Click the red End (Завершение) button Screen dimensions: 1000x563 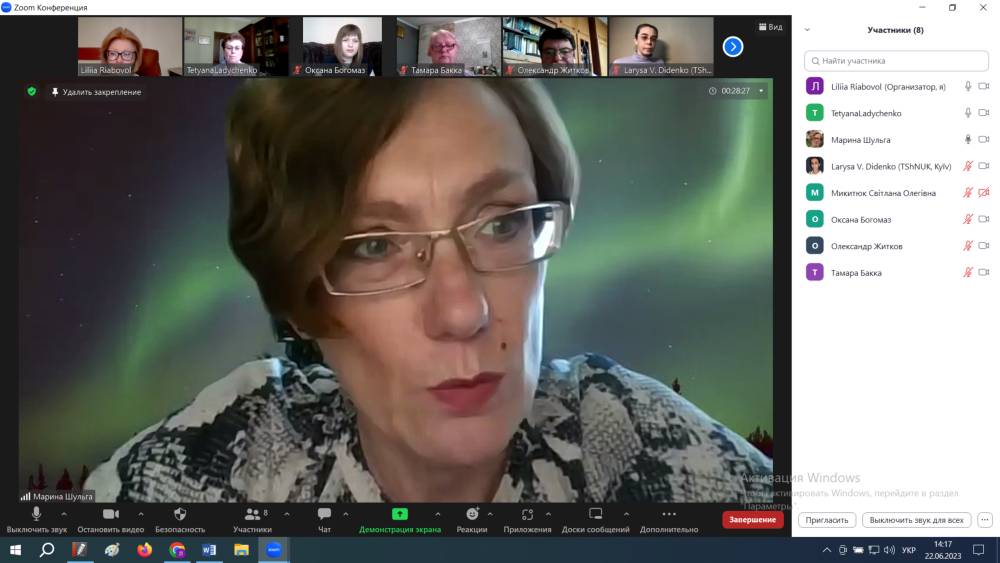(x=752, y=520)
